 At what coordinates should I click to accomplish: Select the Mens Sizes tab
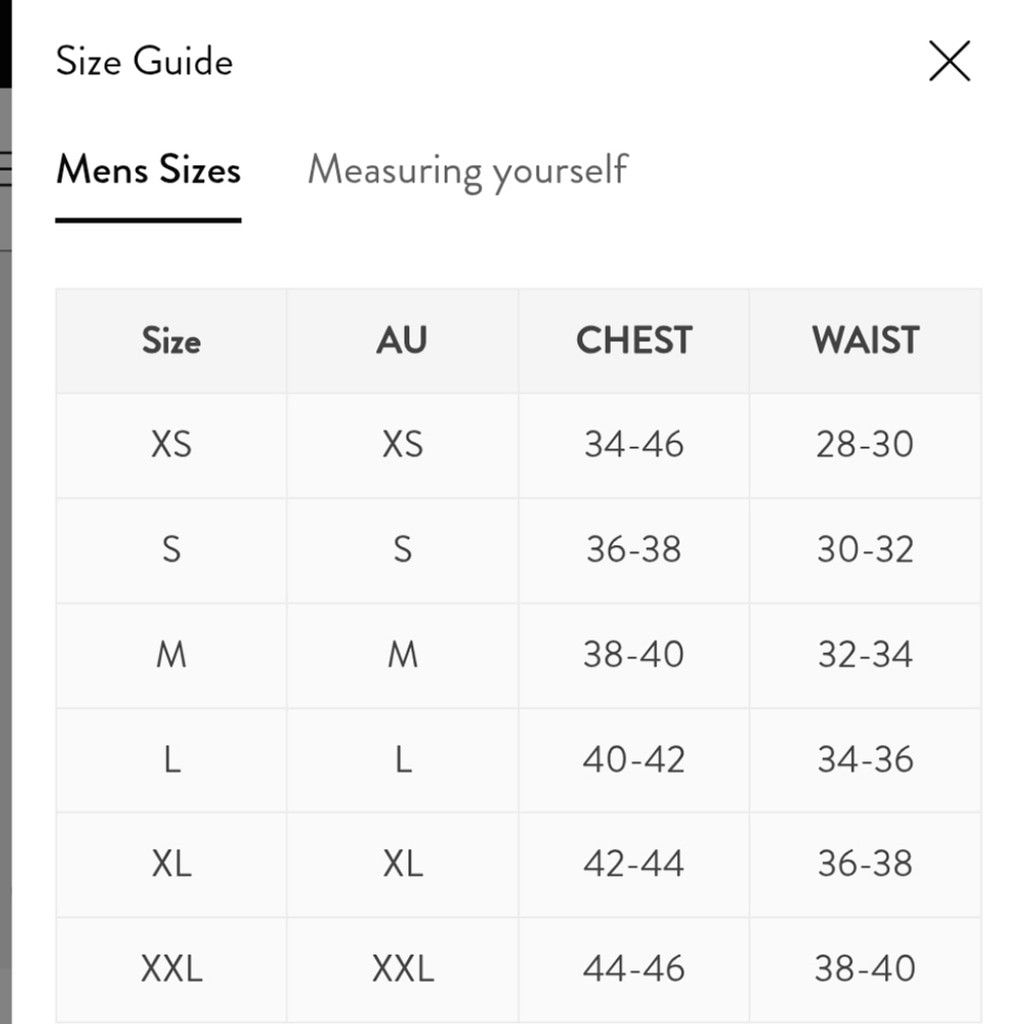(148, 170)
